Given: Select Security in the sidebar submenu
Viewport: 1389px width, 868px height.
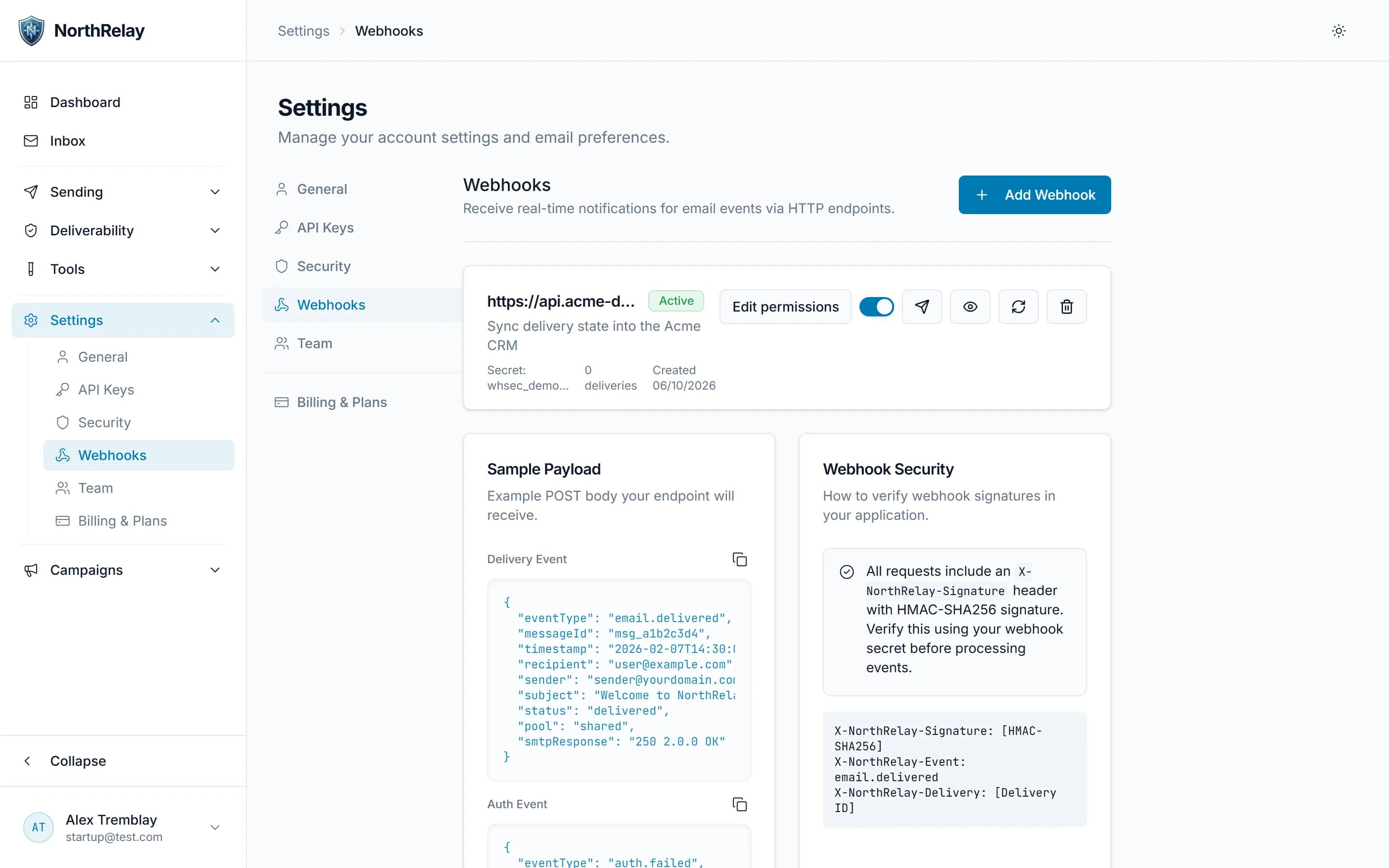Looking at the screenshot, I should (x=138, y=422).
